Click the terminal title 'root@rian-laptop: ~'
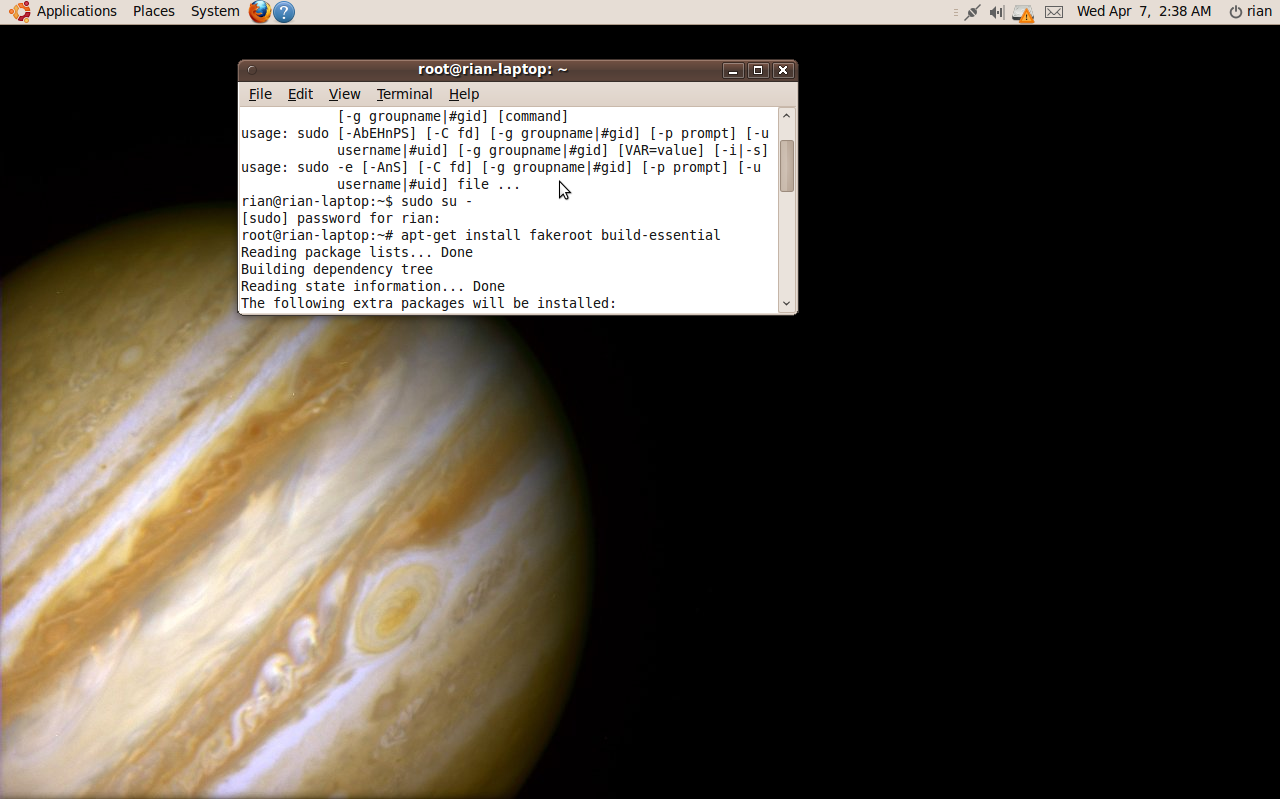 pos(493,70)
